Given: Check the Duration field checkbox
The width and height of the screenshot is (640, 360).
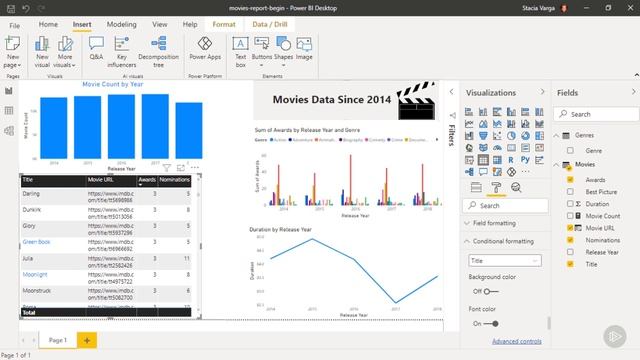Looking at the screenshot, I should tap(570, 204).
